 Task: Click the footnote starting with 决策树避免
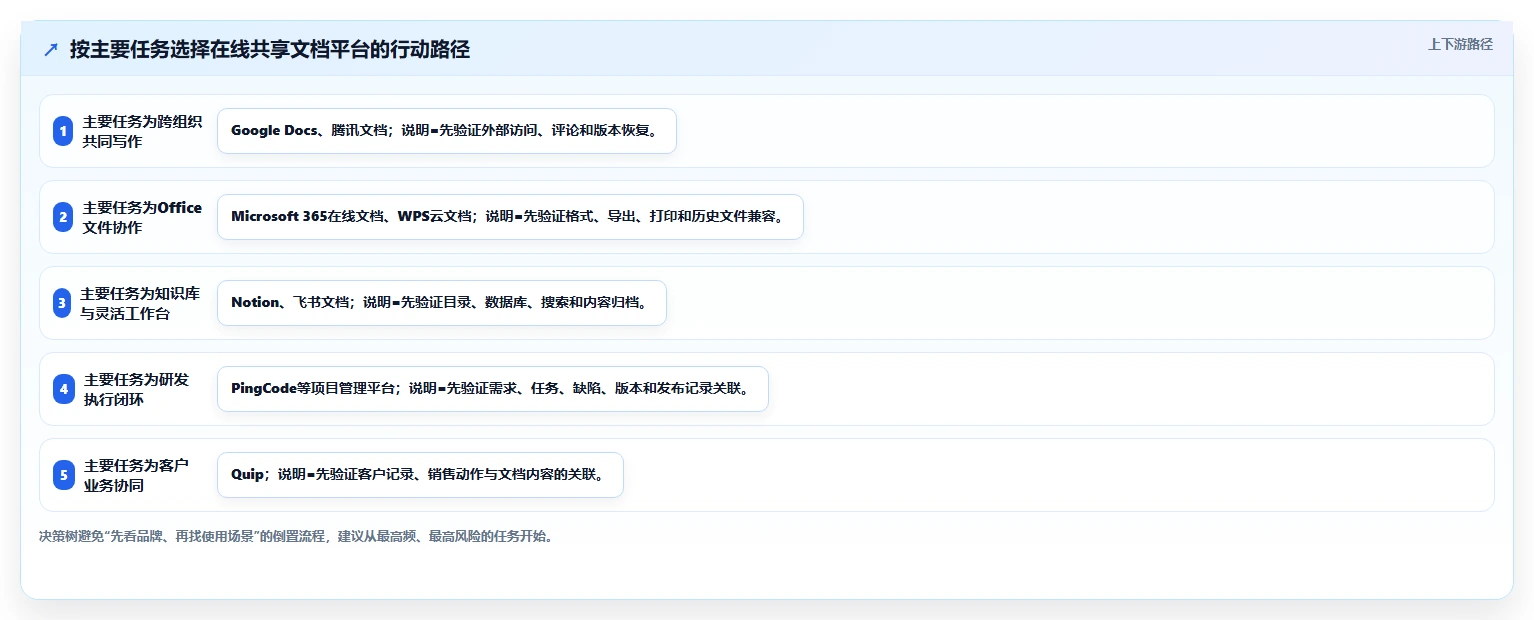pyautogui.click(x=296, y=536)
